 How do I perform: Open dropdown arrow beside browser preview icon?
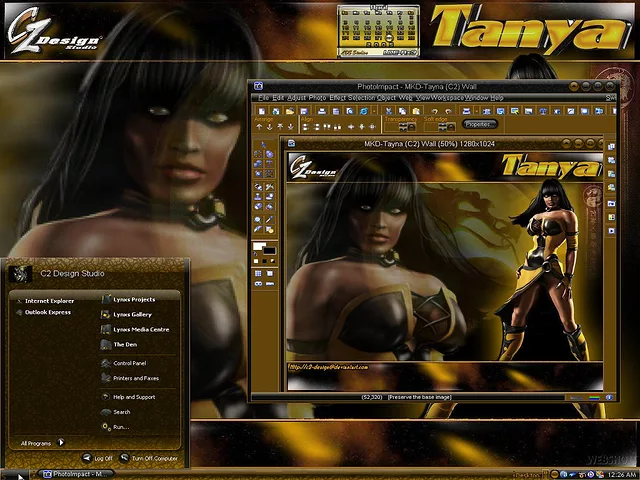coord(374,111)
